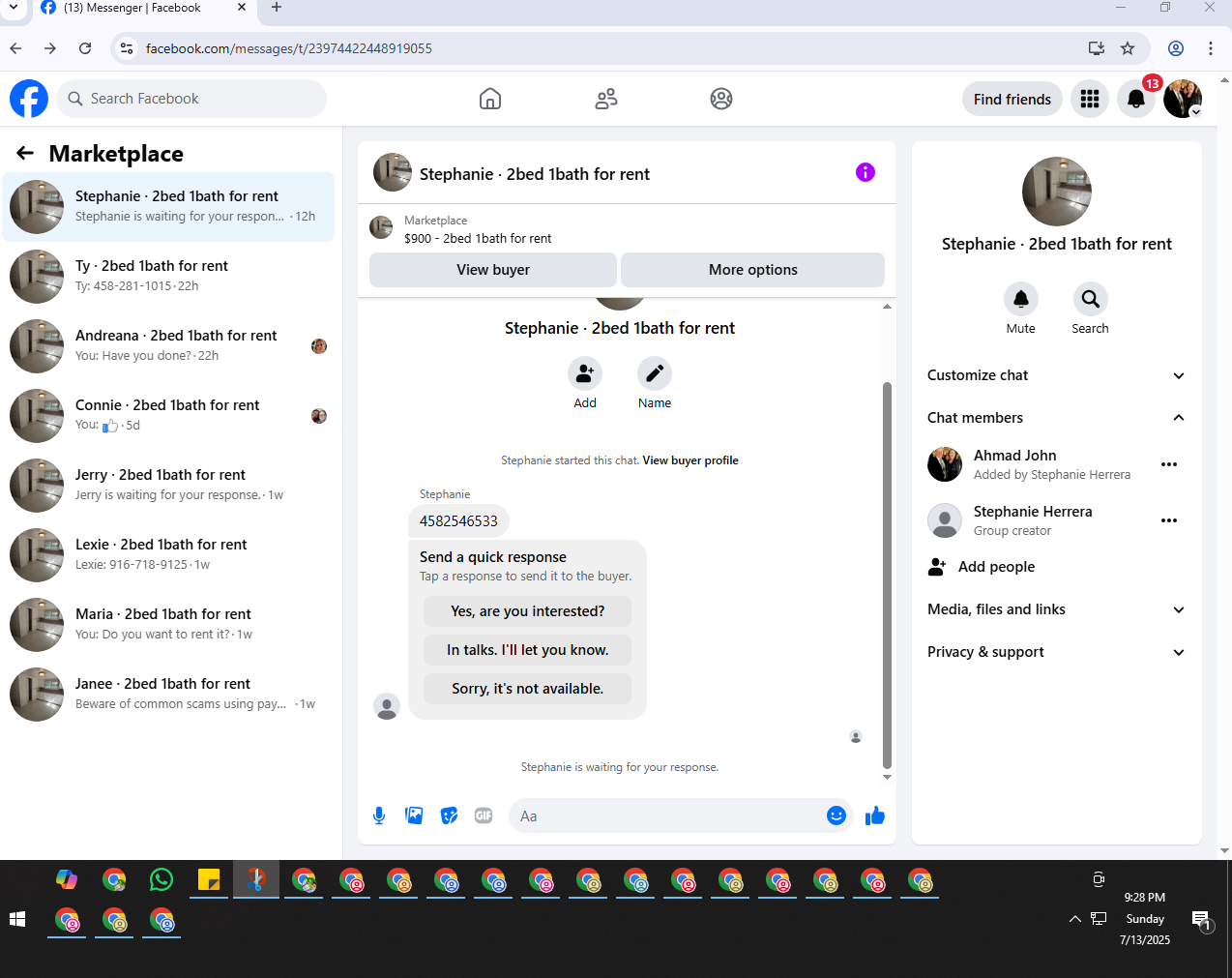The width and height of the screenshot is (1232, 978).
Task: Search in conversation using magnifier icon
Action: coord(1091,299)
